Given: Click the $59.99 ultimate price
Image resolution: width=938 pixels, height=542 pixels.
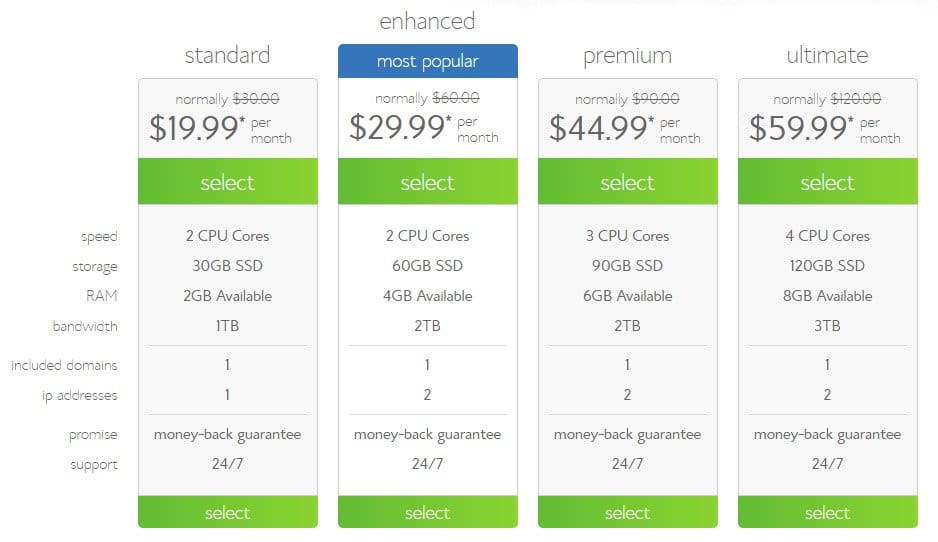Looking at the screenshot, I should pyautogui.click(x=801, y=128).
